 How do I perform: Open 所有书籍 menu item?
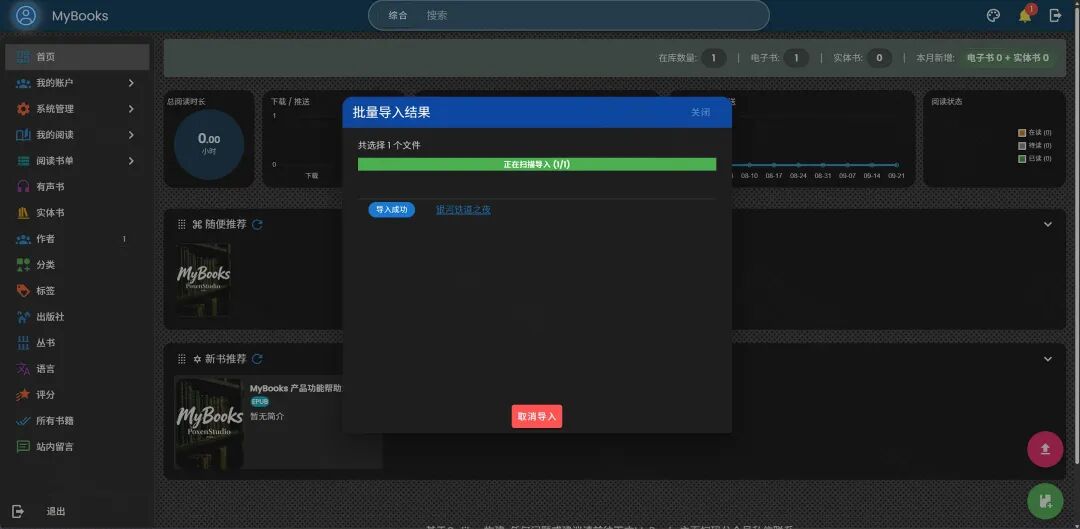click(77, 421)
